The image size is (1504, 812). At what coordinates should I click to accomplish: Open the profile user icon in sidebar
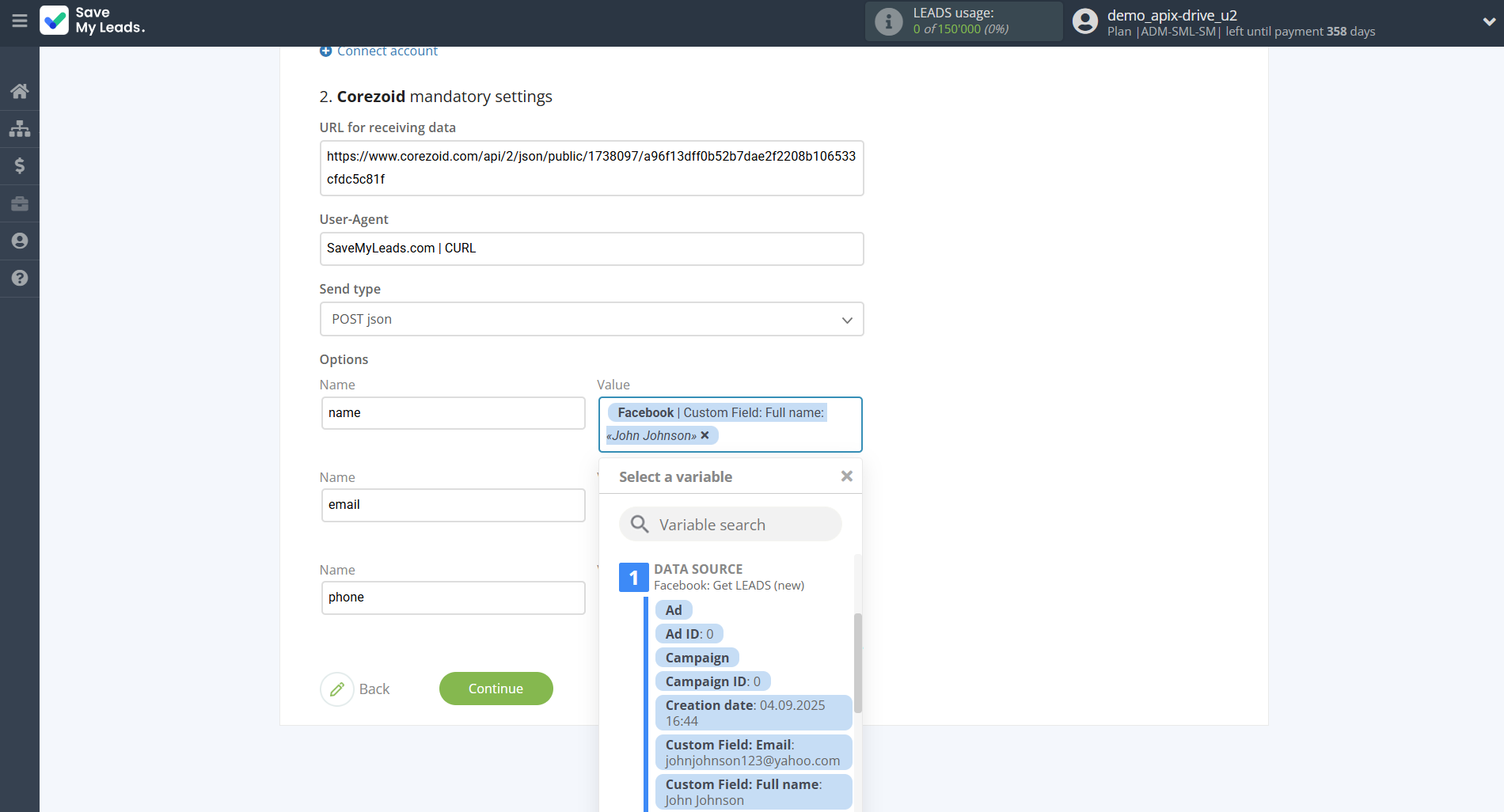pos(20,241)
